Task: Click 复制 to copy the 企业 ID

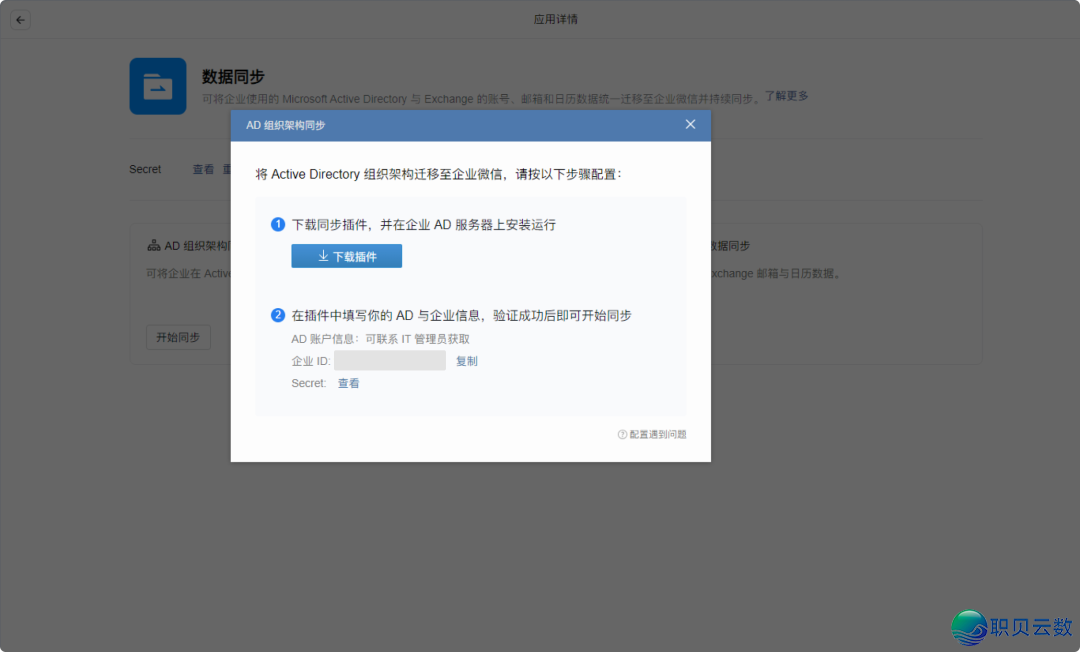Action: 467,361
